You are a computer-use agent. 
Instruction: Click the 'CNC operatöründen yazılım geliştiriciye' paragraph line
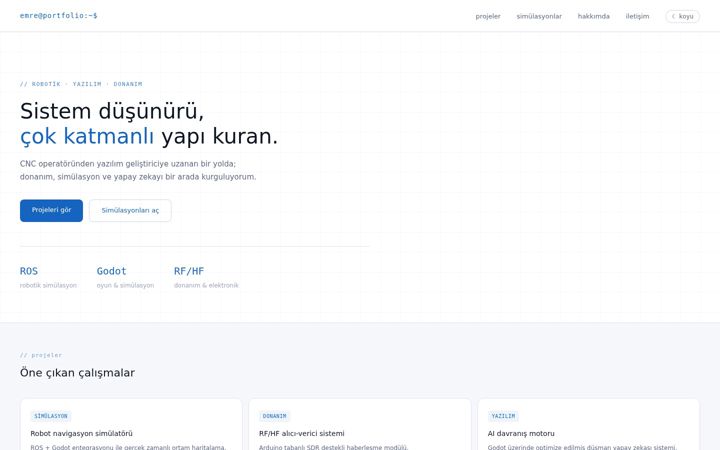[x=128, y=163]
